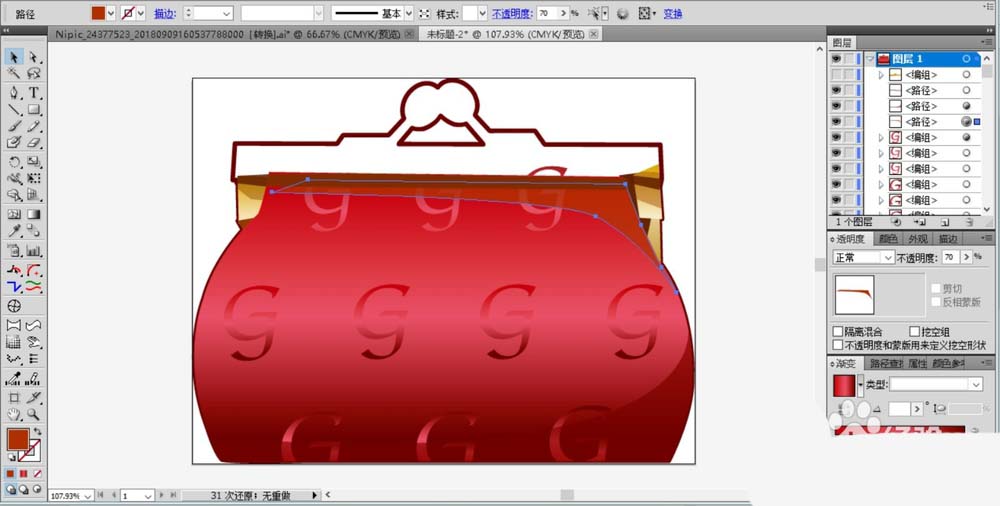This screenshot has width=1000, height=506.
Task: Select the Pencil tool
Action: pyautogui.click(x=33, y=126)
